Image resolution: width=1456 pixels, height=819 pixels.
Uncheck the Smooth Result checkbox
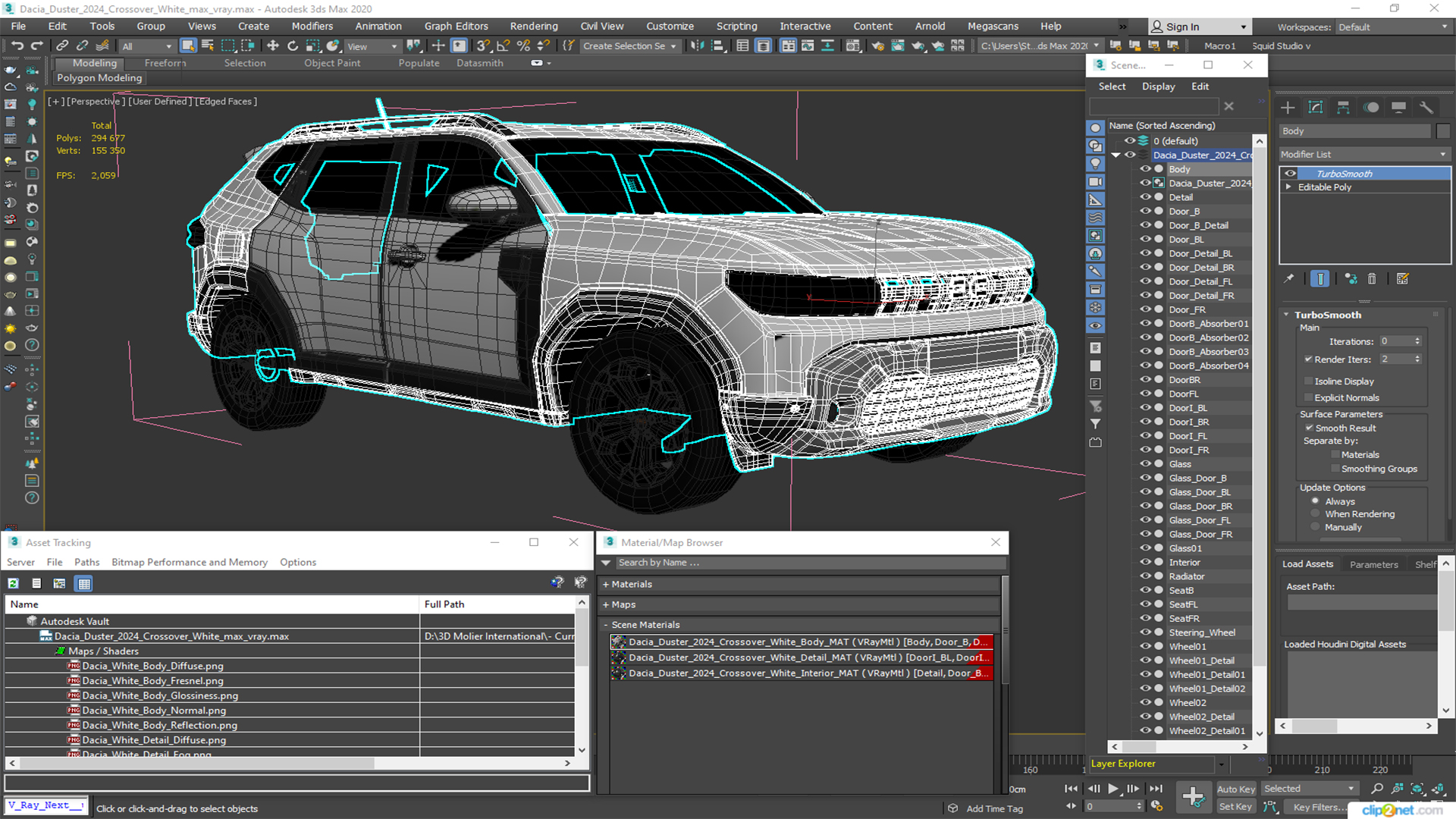(1309, 428)
